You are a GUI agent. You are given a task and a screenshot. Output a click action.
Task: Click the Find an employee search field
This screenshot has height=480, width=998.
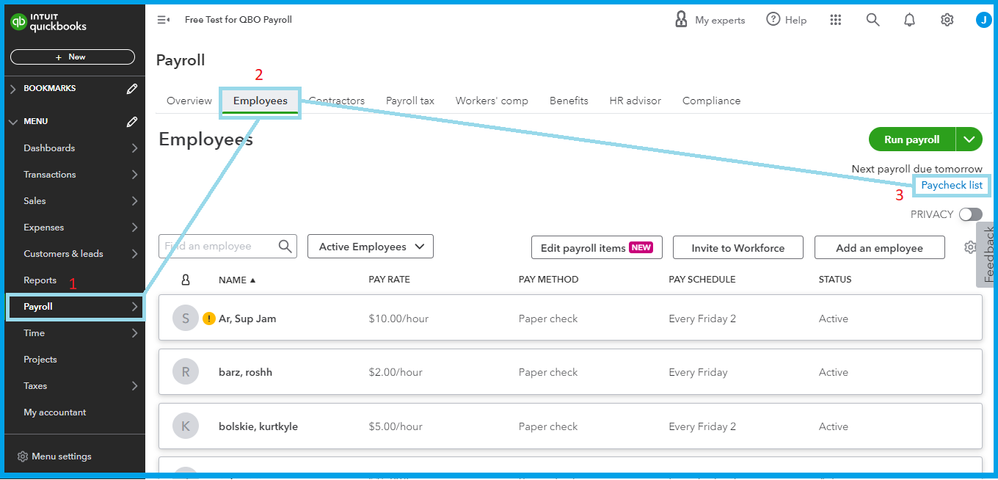(218, 246)
